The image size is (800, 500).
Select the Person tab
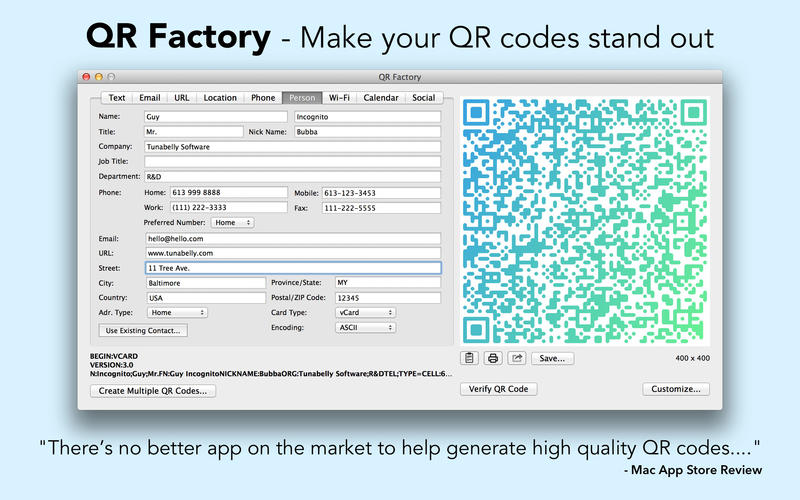(x=302, y=97)
